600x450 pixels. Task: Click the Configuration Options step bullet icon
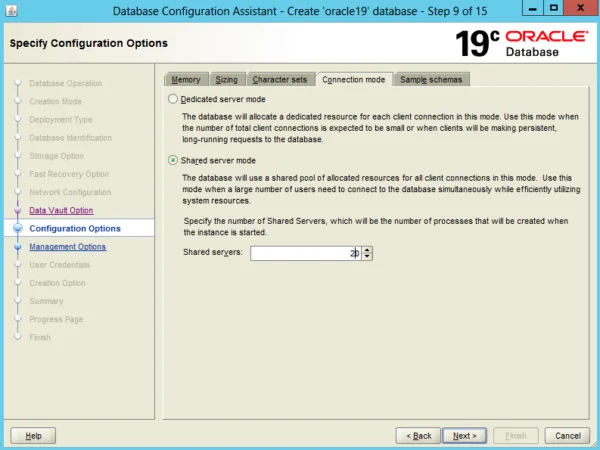(x=18, y=228)
